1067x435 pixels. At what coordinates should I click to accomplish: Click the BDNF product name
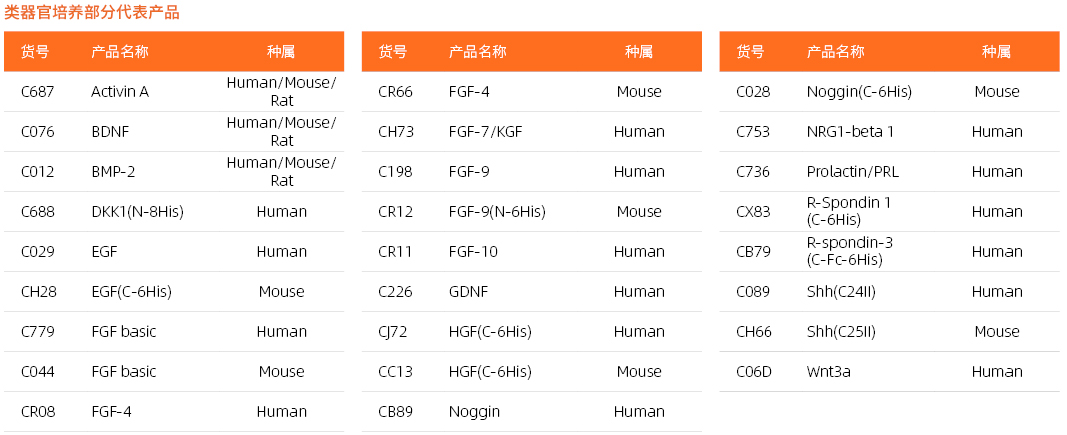point(110,132)
